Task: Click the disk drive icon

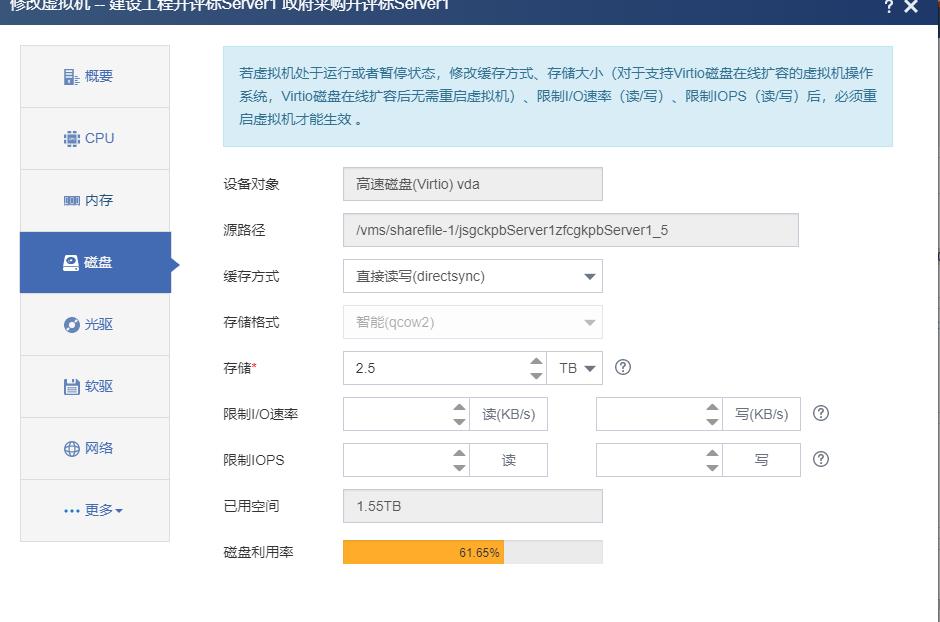Action: [71, 262]
